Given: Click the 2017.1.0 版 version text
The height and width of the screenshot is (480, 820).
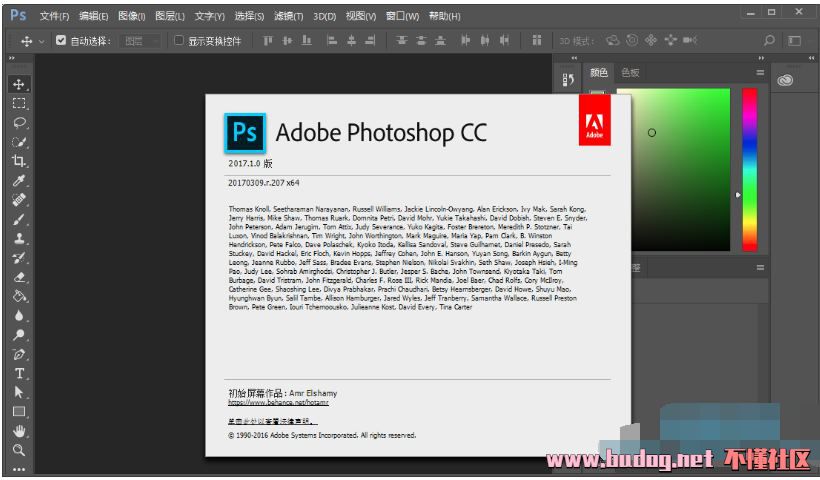Looking at the screenshot, I should coord(250,163).
